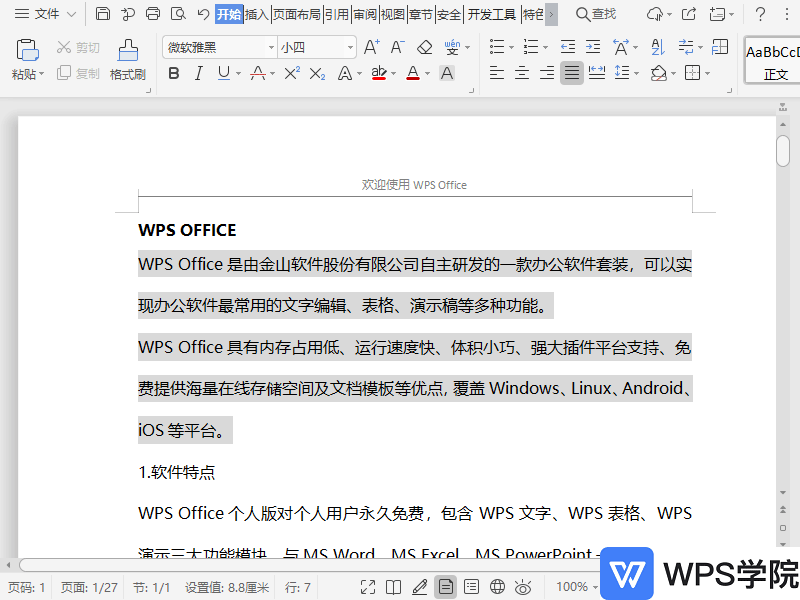Switch to web layout globe icon
800x600 pixels.
[x=497, y=587]
